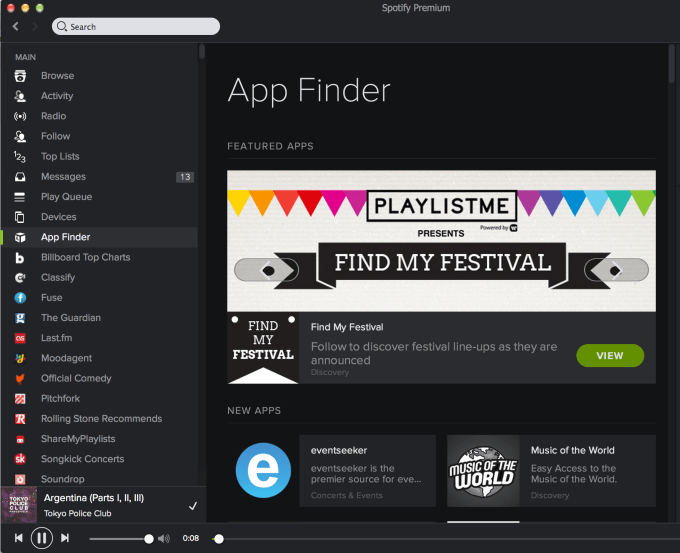Screen dimensions: 680x553
Task: Skip to the next track
Action: point(65,538)
